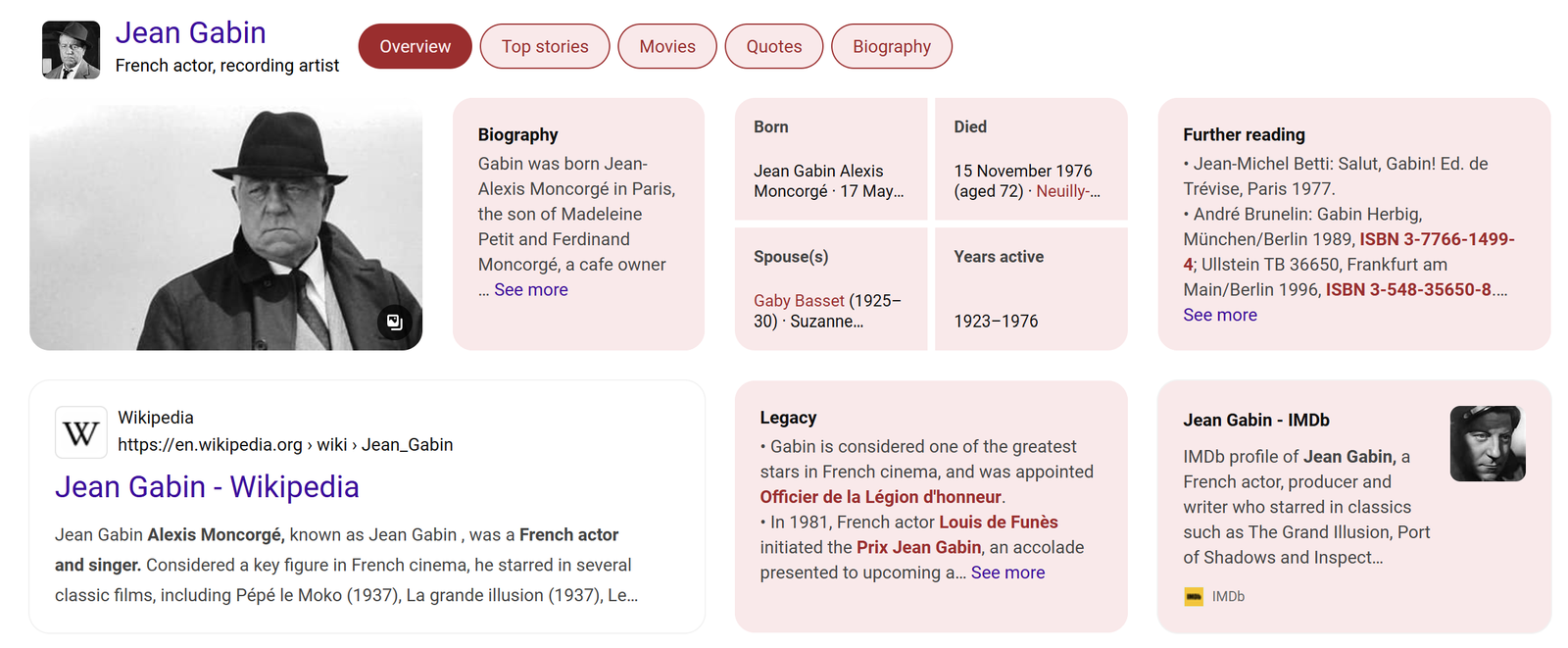Click the Gaby Basset spouse link
The height and width of the screenshot is (648, 1568).
tap(799, 300)
